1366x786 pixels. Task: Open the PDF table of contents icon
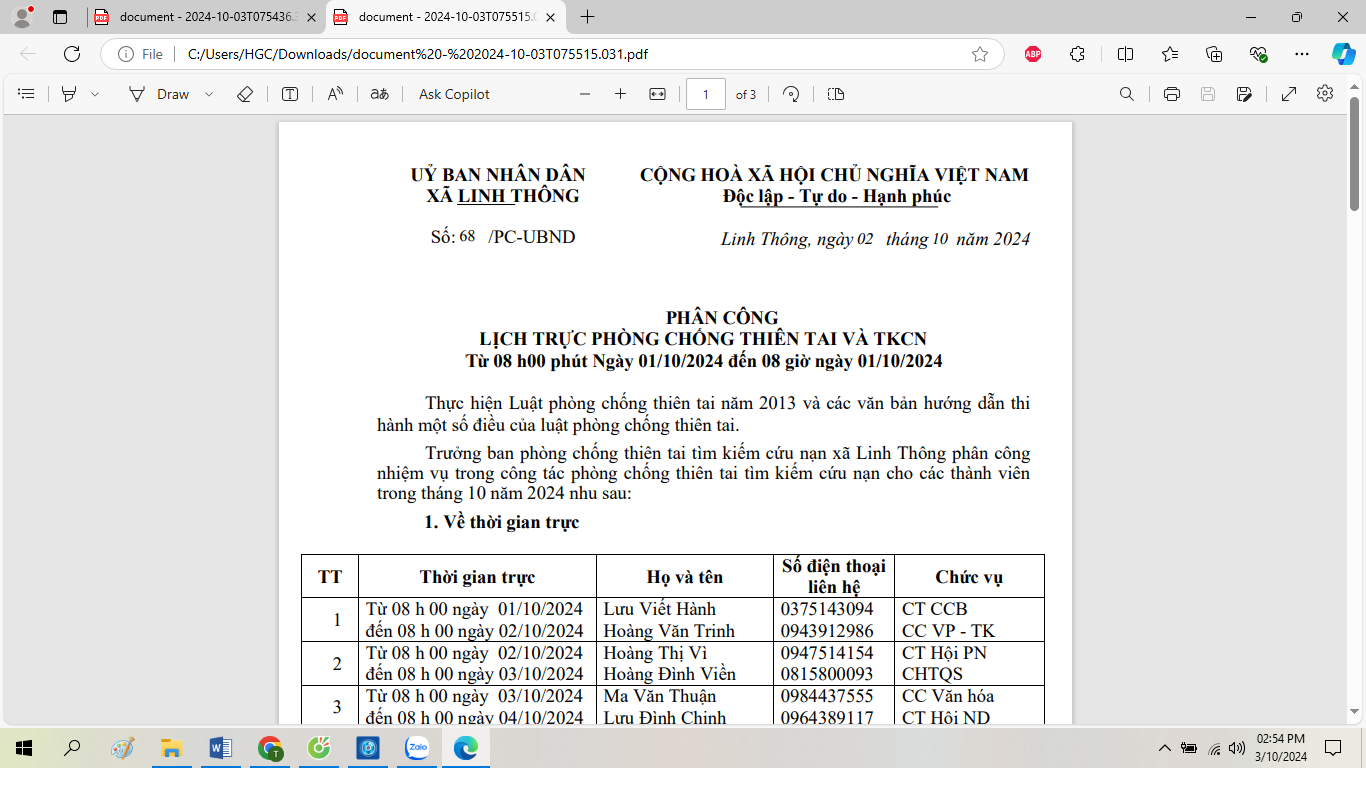(x=27, y=94)
